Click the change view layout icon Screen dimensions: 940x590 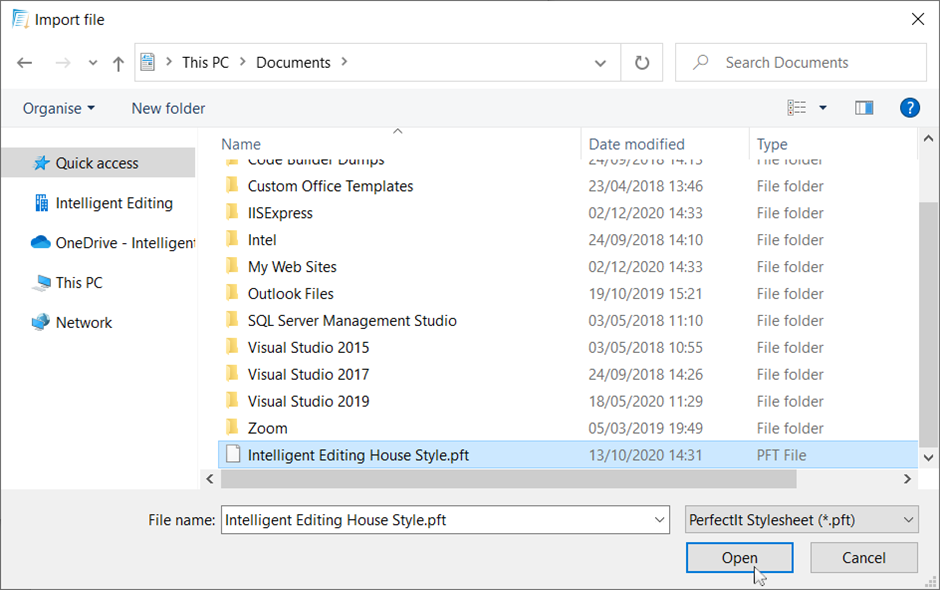797,108
